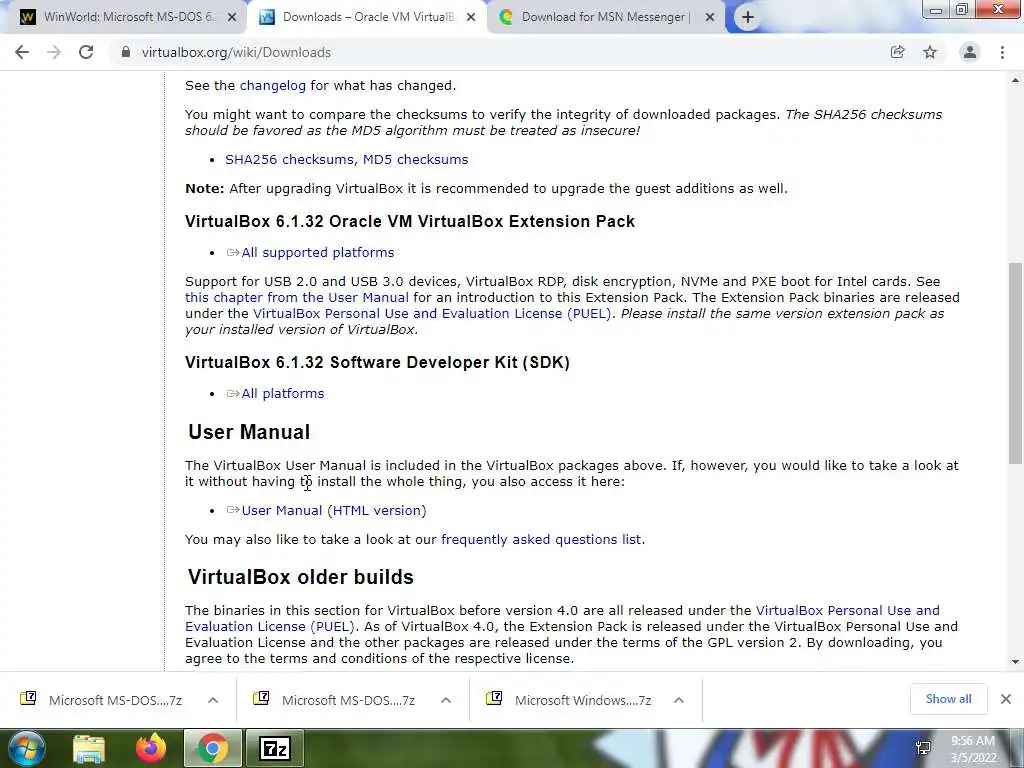Close the Downloads Oracle VM VirtualBox tab
This screenshot has width=1024, height=768.
(471, 18)
